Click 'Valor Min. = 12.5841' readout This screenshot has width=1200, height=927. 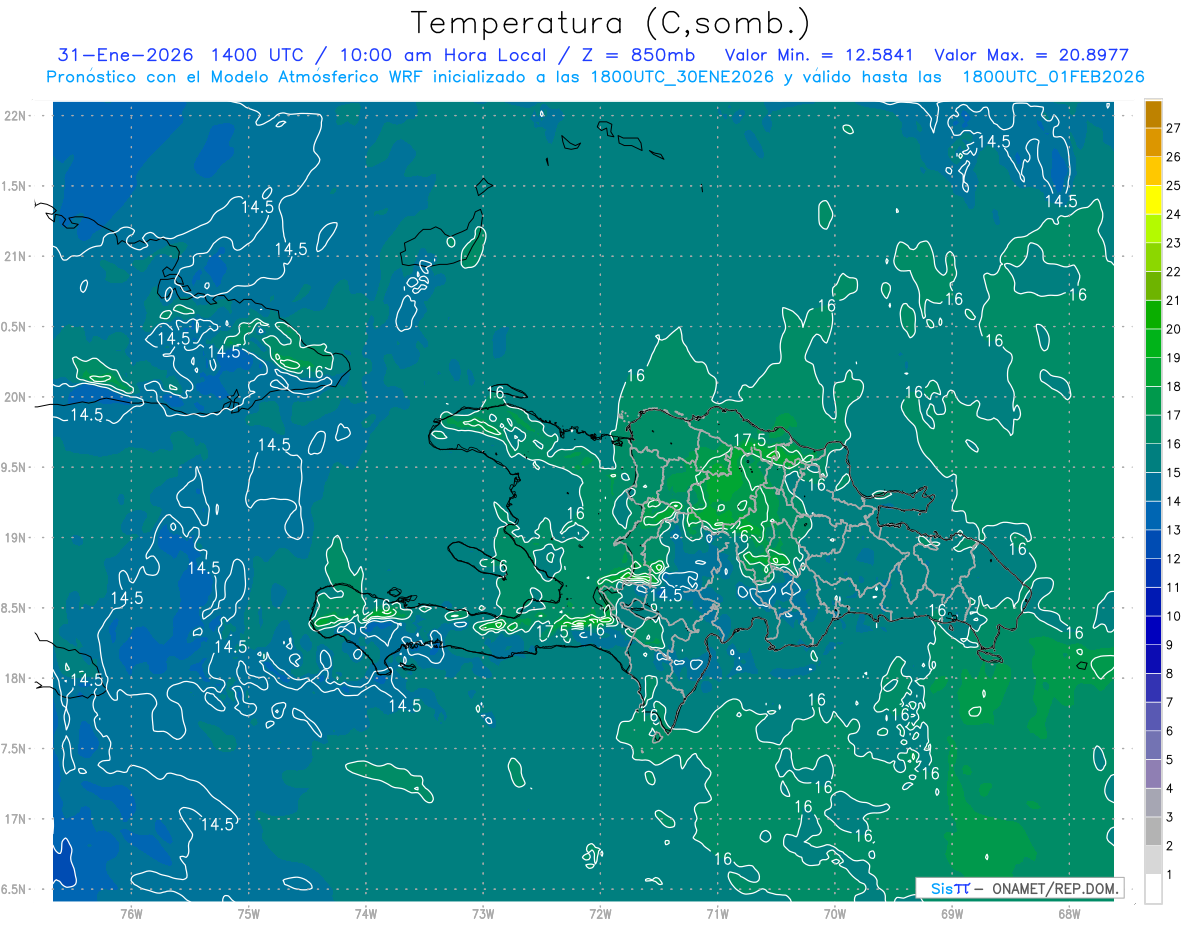click(818, 55)
